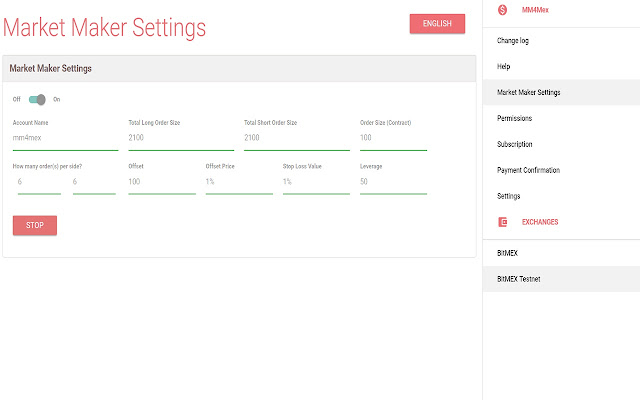
Task: Open the ENGLISH language selector
Action: (437, 24)
